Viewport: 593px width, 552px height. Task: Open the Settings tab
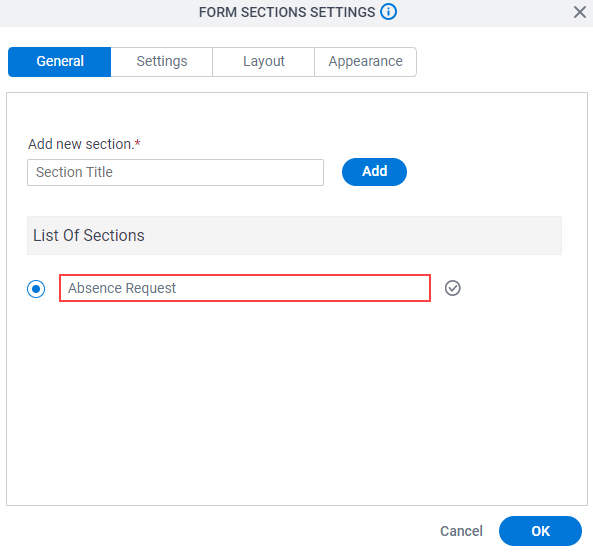[x=162, y=62]
